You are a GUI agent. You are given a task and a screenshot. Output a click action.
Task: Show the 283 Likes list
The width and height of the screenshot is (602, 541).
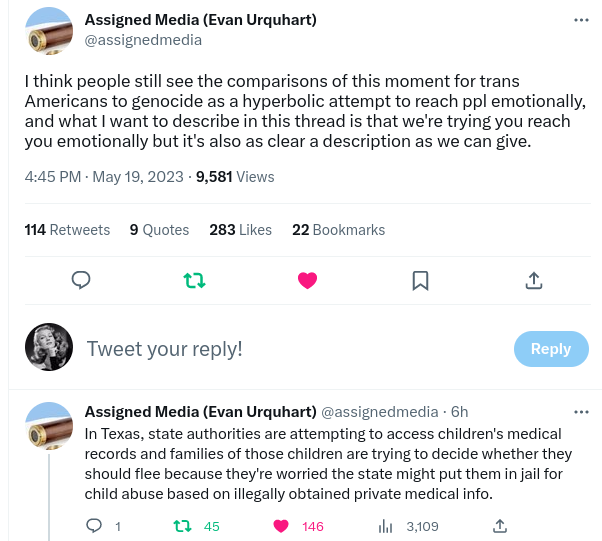(x=240, y=230)
